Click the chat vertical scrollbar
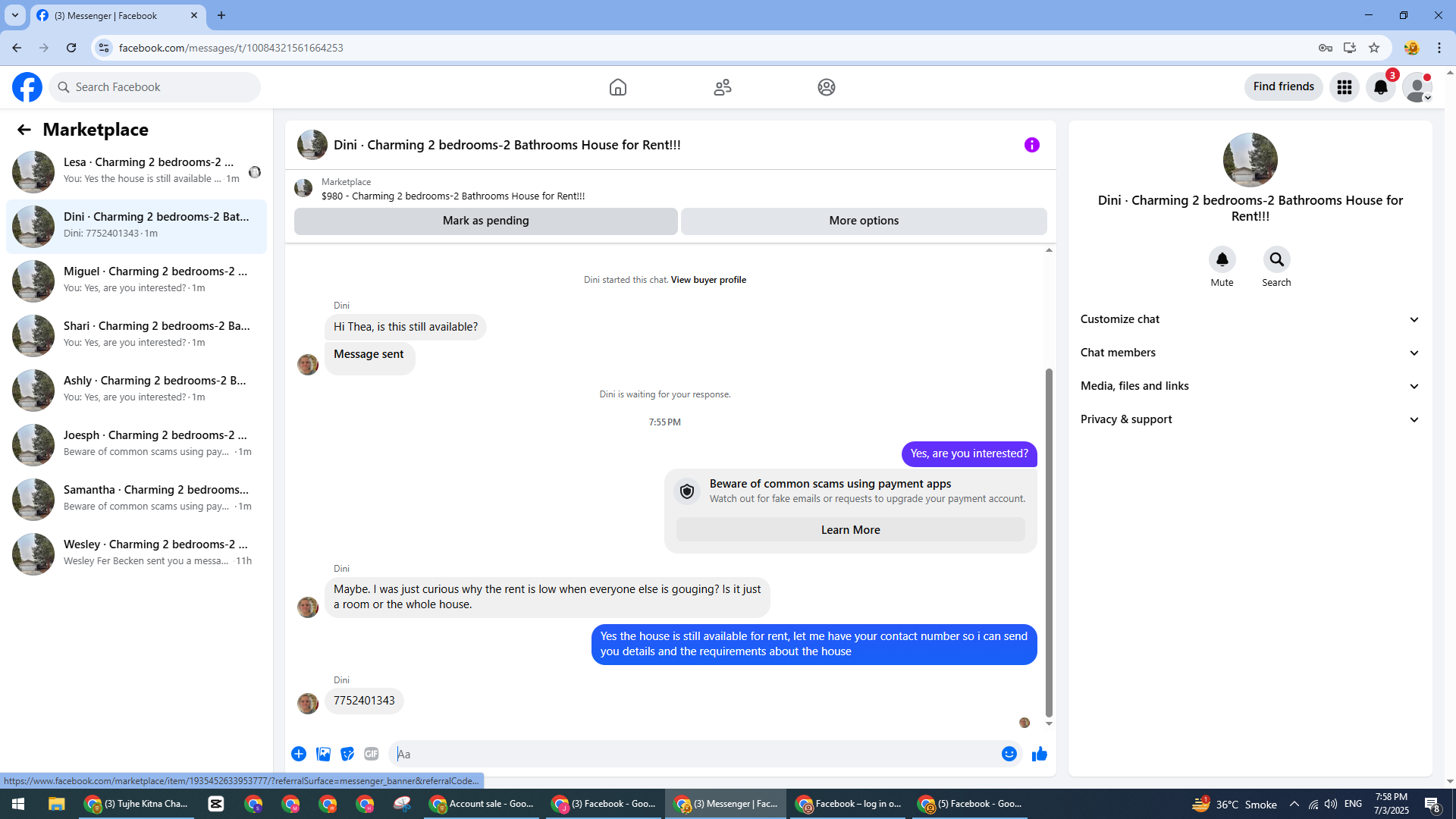1456x819 pixels. [1049, 542]
